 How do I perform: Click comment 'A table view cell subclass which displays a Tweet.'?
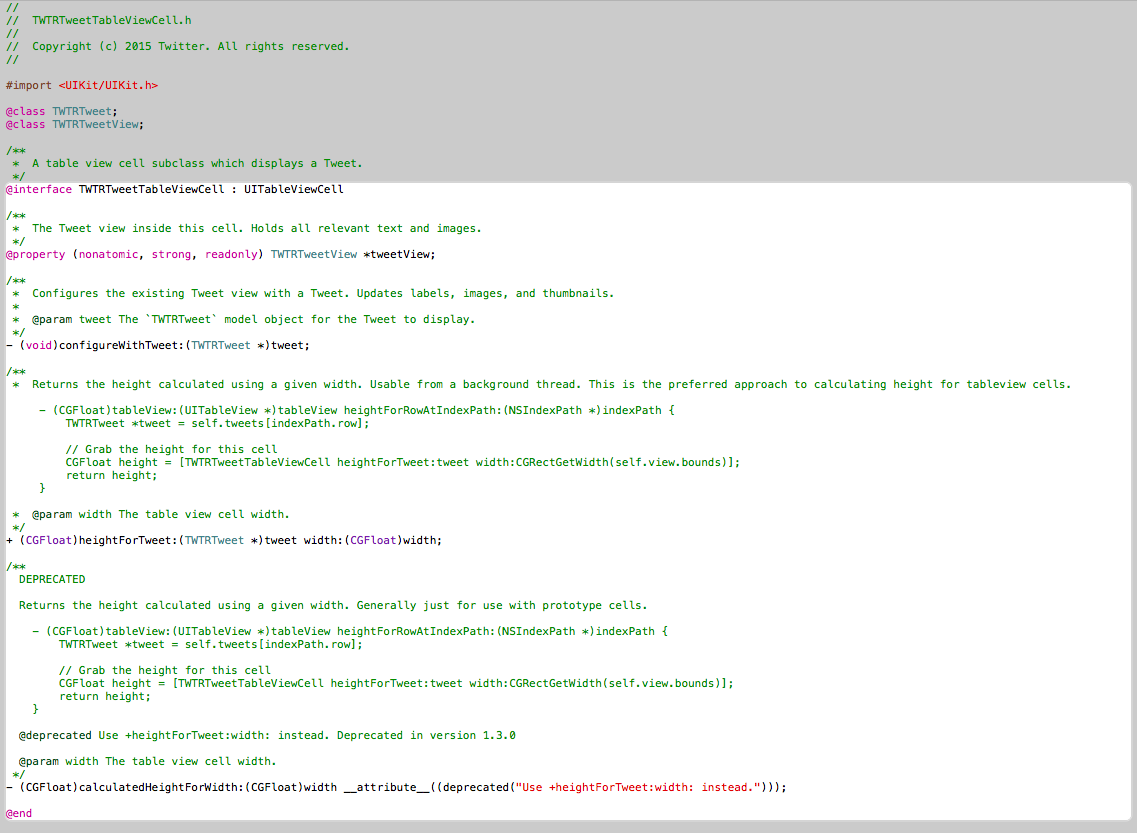pyautogui.click(x=197, y=164)
